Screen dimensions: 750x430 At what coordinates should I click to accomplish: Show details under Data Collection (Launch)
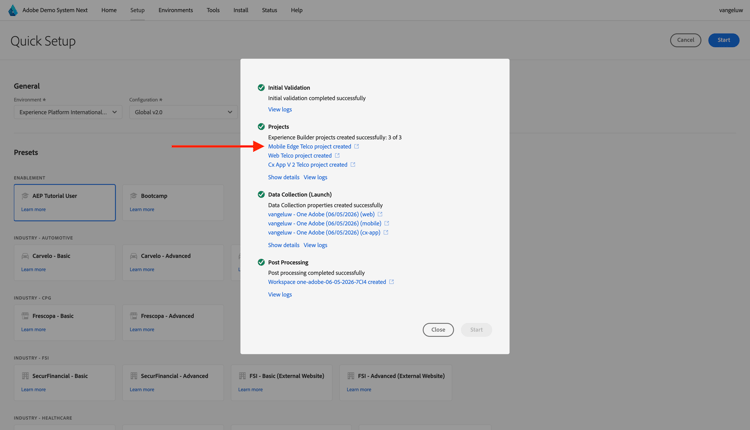point(284,245)
